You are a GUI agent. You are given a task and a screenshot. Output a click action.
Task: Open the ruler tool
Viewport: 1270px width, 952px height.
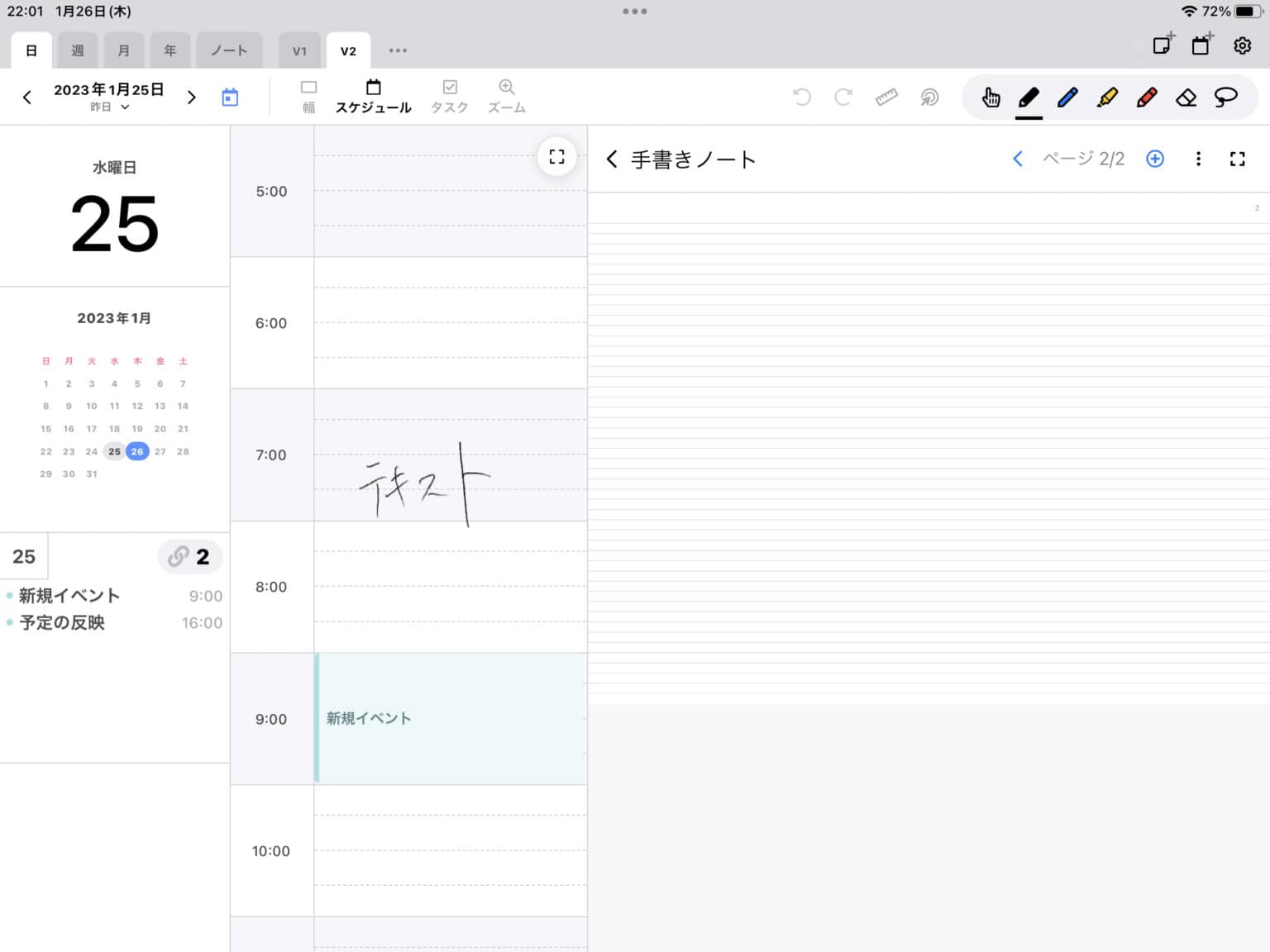tap(886, 97)
